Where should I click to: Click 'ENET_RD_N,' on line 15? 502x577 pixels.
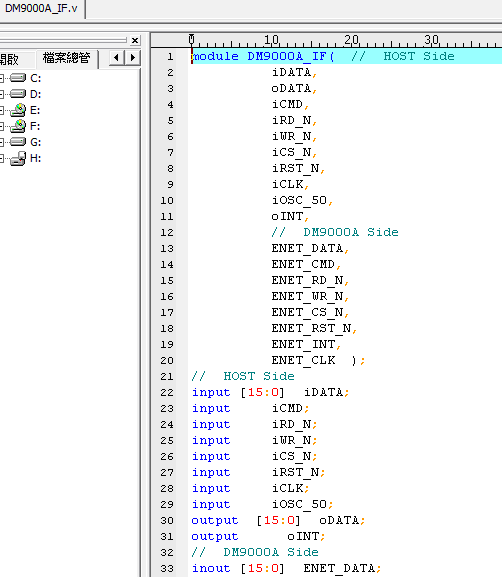pyautogui.click(x=310, y=280)
